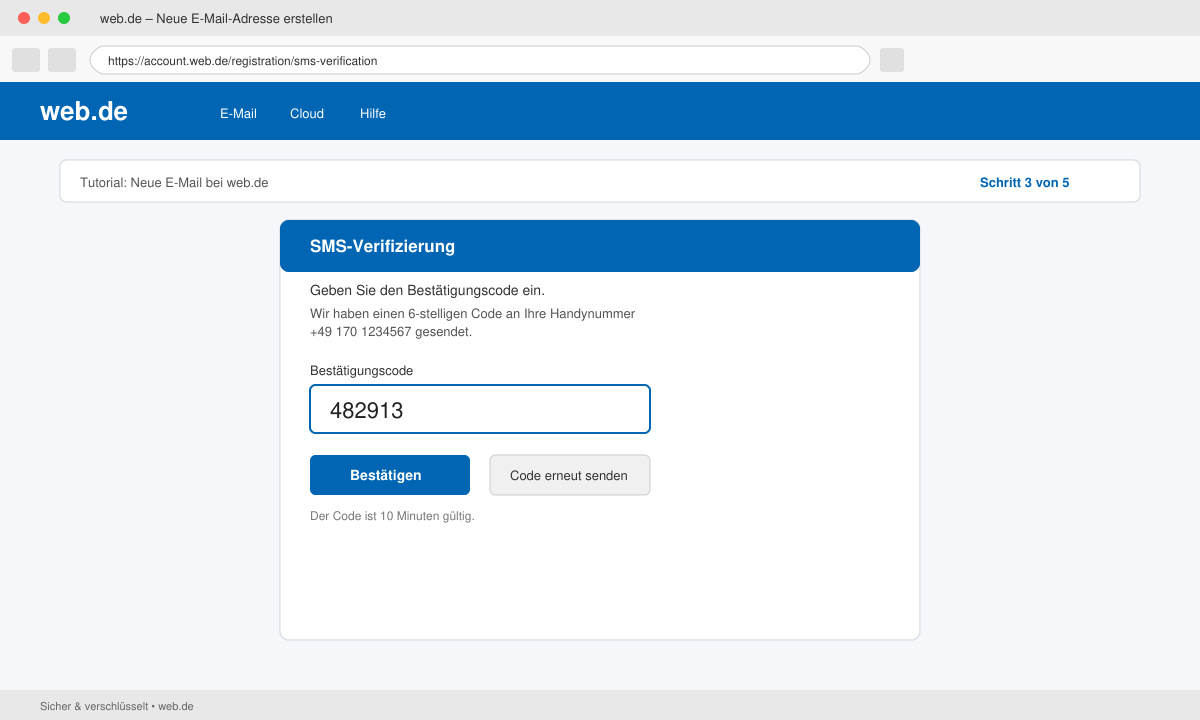Click 'Geben Sie den Bestätigungscode ein.' text
Image resolution: width=1200 pixels, height=720 pixels.
(x=427, y=291)
